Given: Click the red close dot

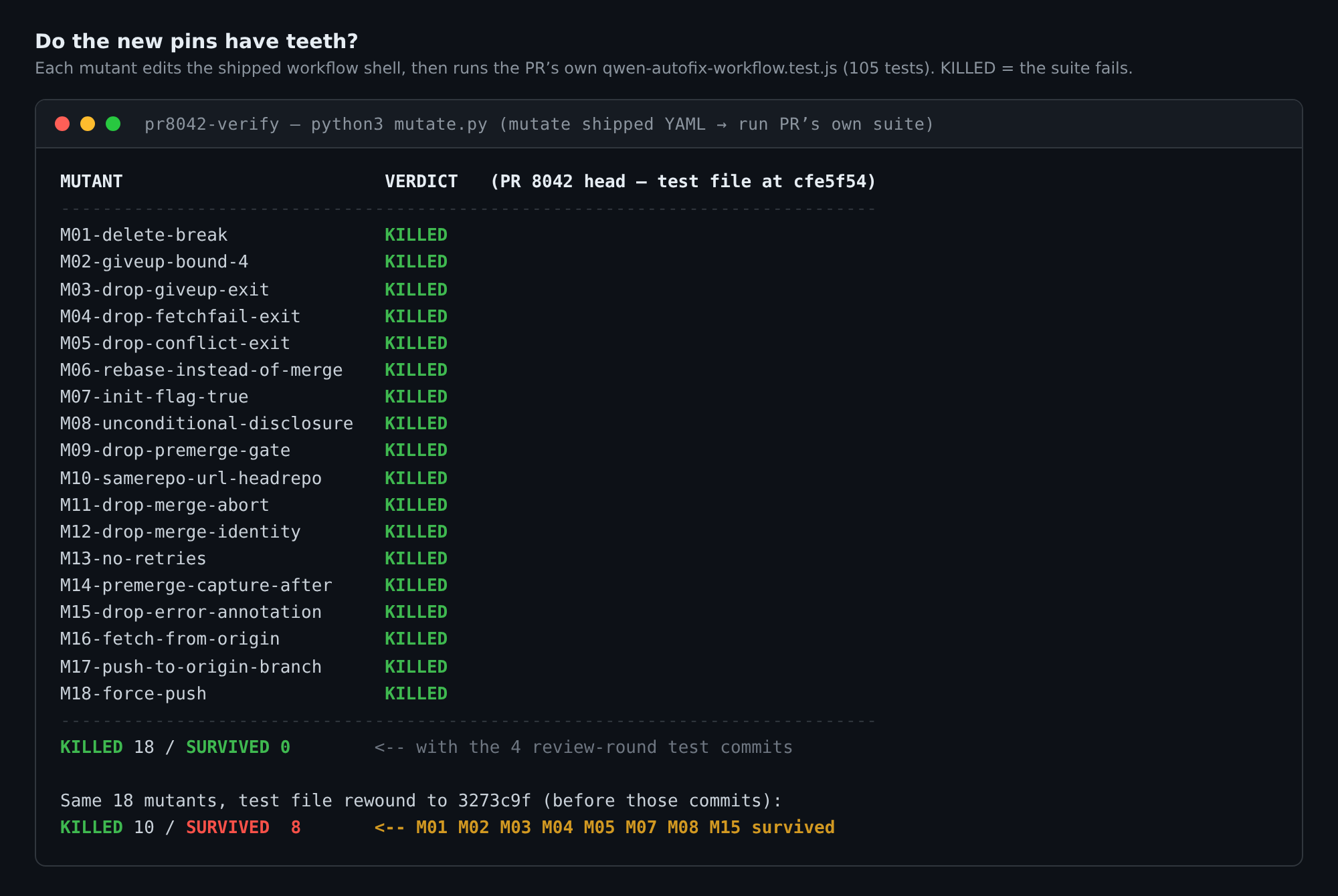Looking at the screenshot, I should coord(62,124).
